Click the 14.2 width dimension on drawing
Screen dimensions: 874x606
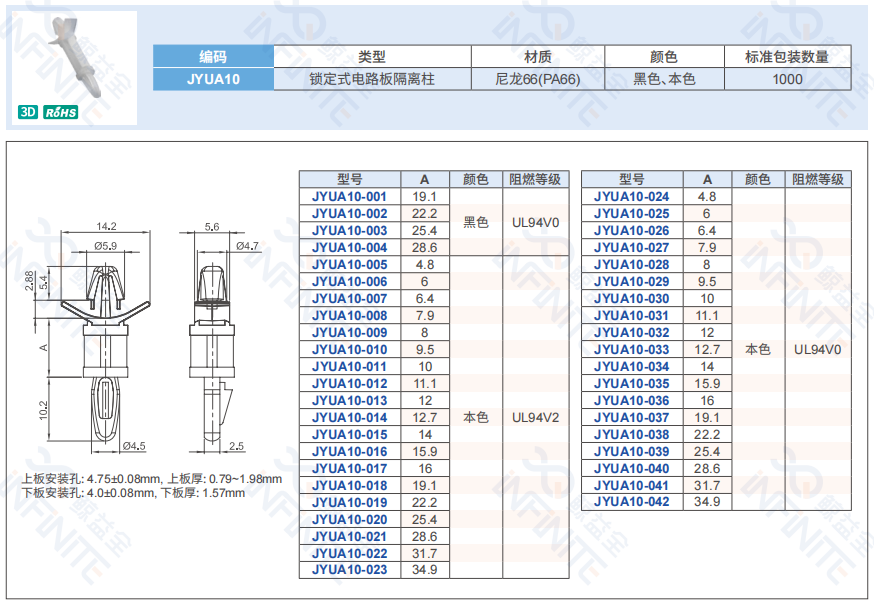[x=106, y=227]
